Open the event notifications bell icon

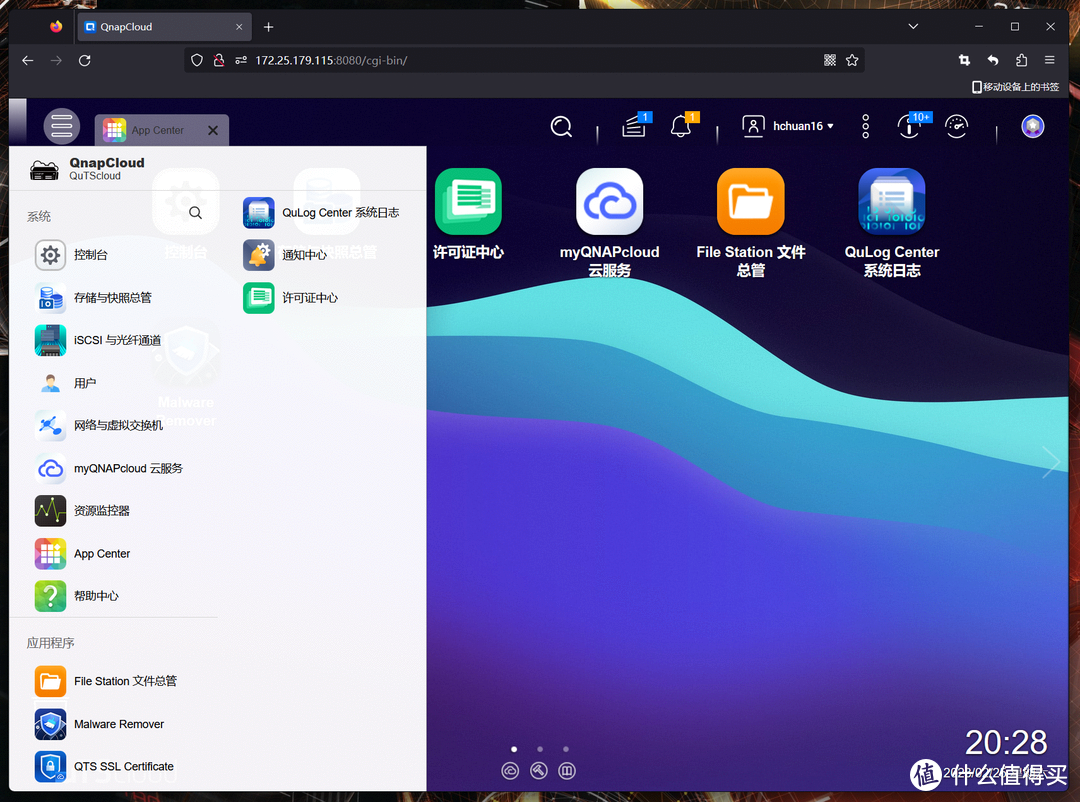tap(682, 126)
